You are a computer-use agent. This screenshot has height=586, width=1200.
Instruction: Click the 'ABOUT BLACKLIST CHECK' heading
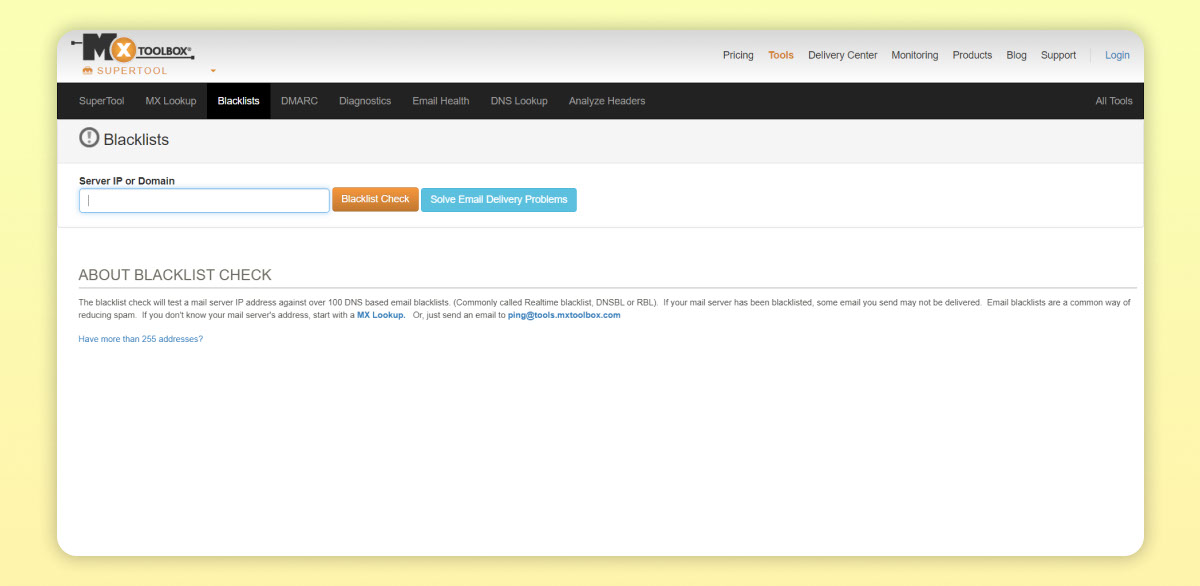coord(175,275)
